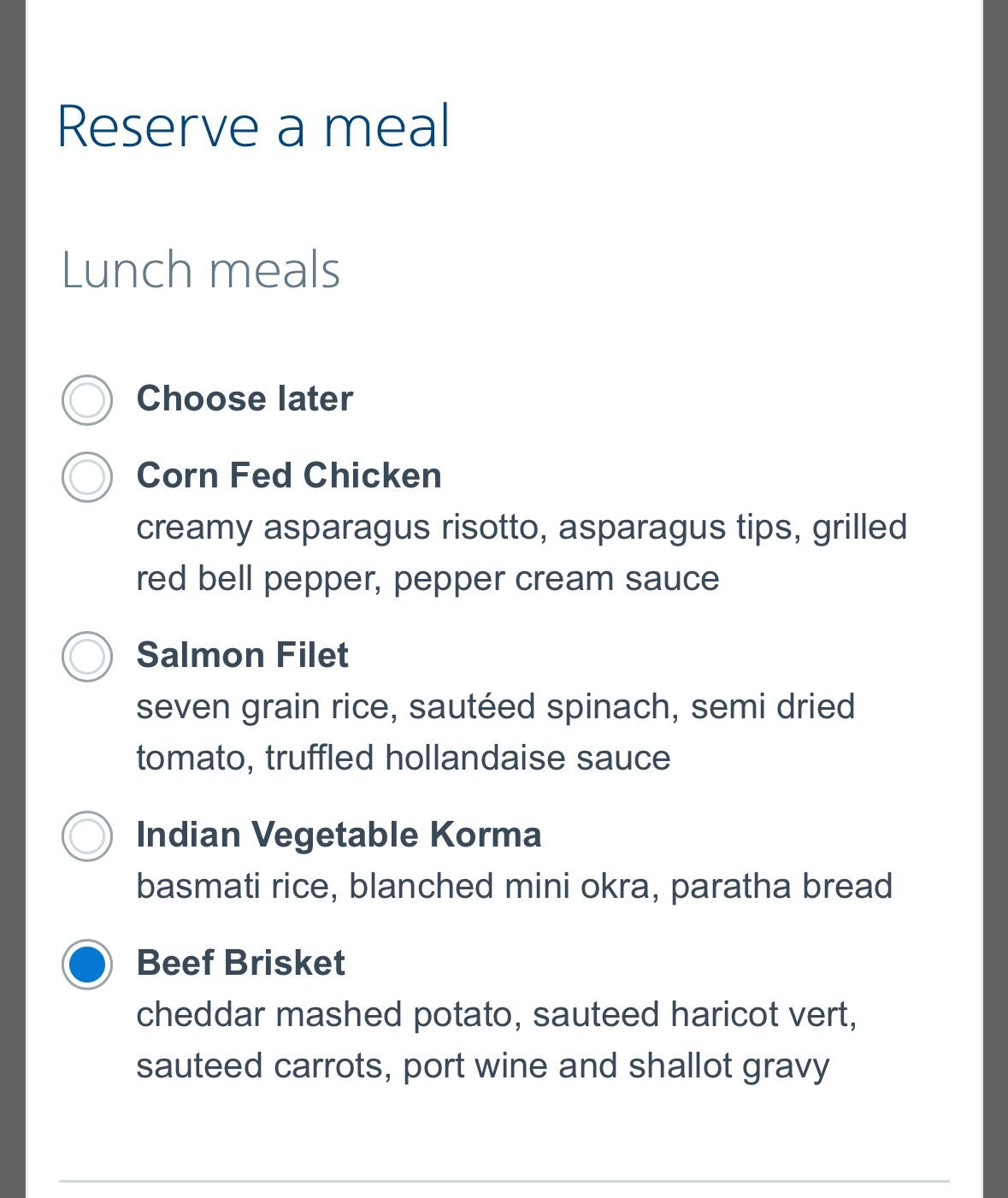The width and height of the screenshot is (1008, 1198).
Task: Click the 'Indian Vegetable Korma' meal title
Action: point(339,835)
